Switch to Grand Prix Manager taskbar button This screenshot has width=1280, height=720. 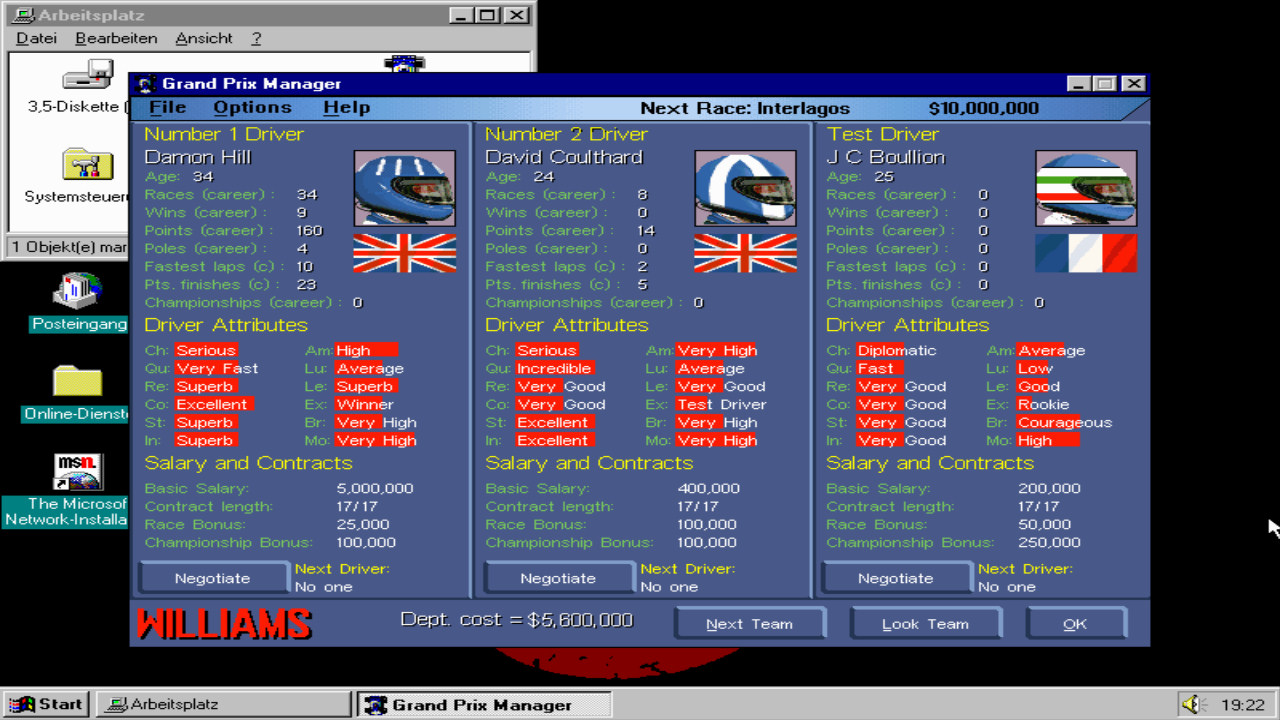pyautogui.click(x=484, y=704)
